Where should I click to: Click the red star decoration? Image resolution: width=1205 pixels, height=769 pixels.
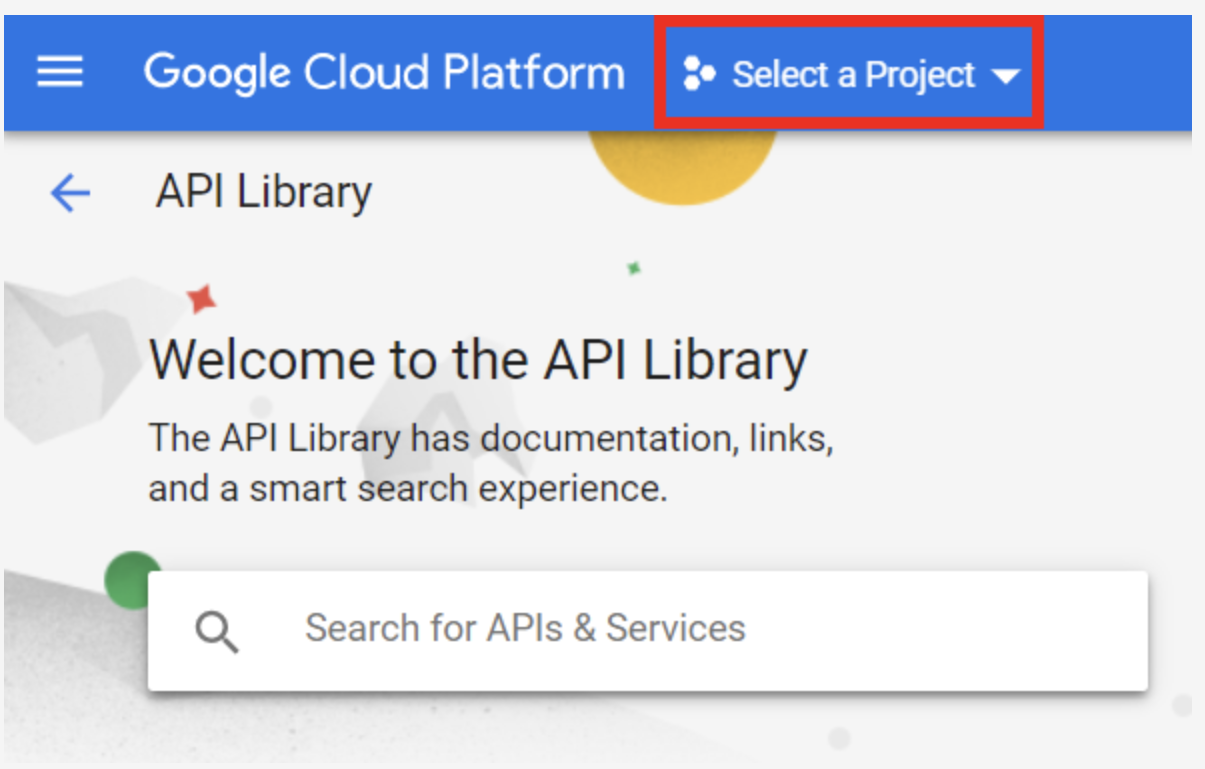[x=202, y=298]
